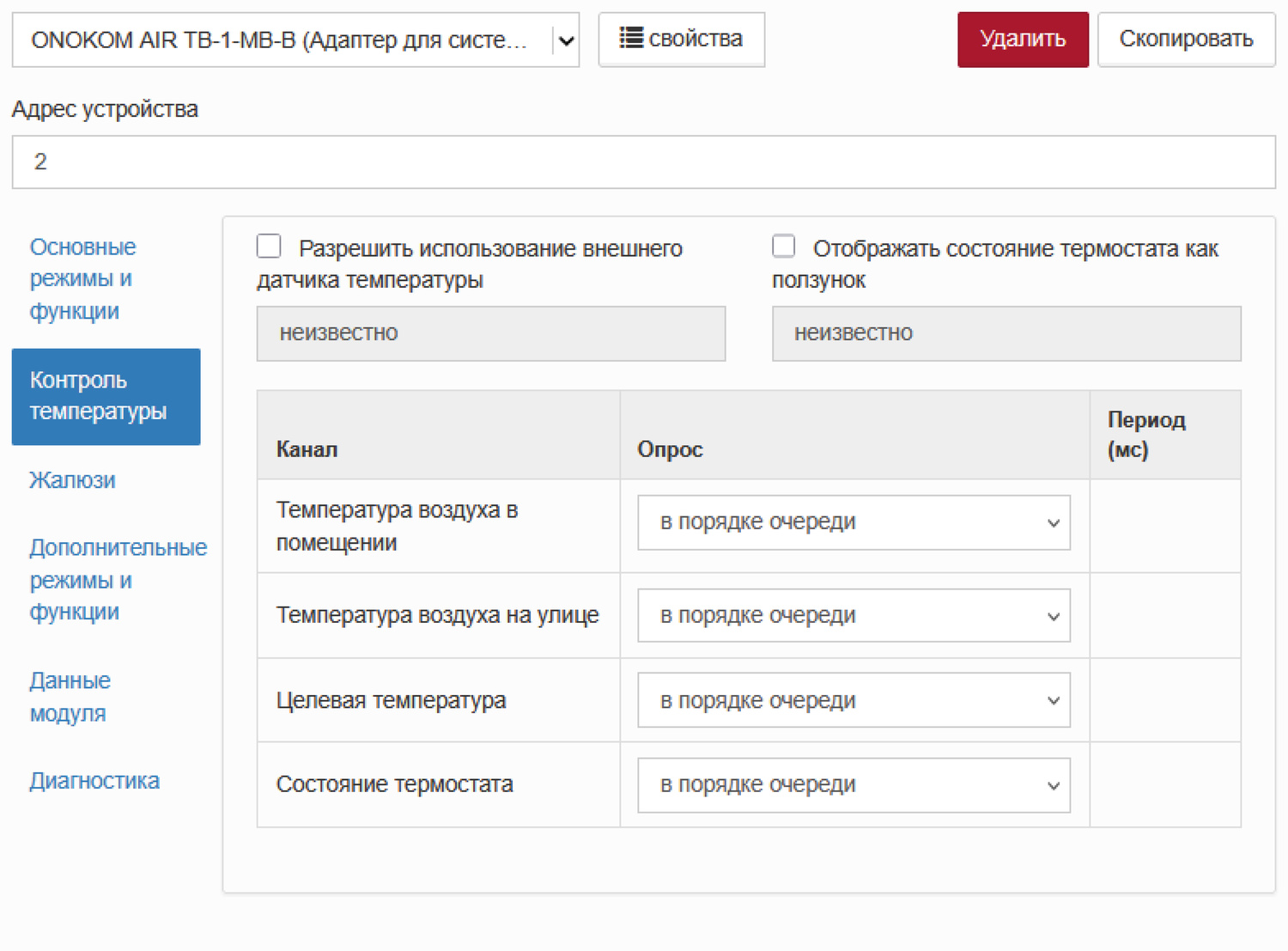Click the Скопировать button

tap(1186, 40)
